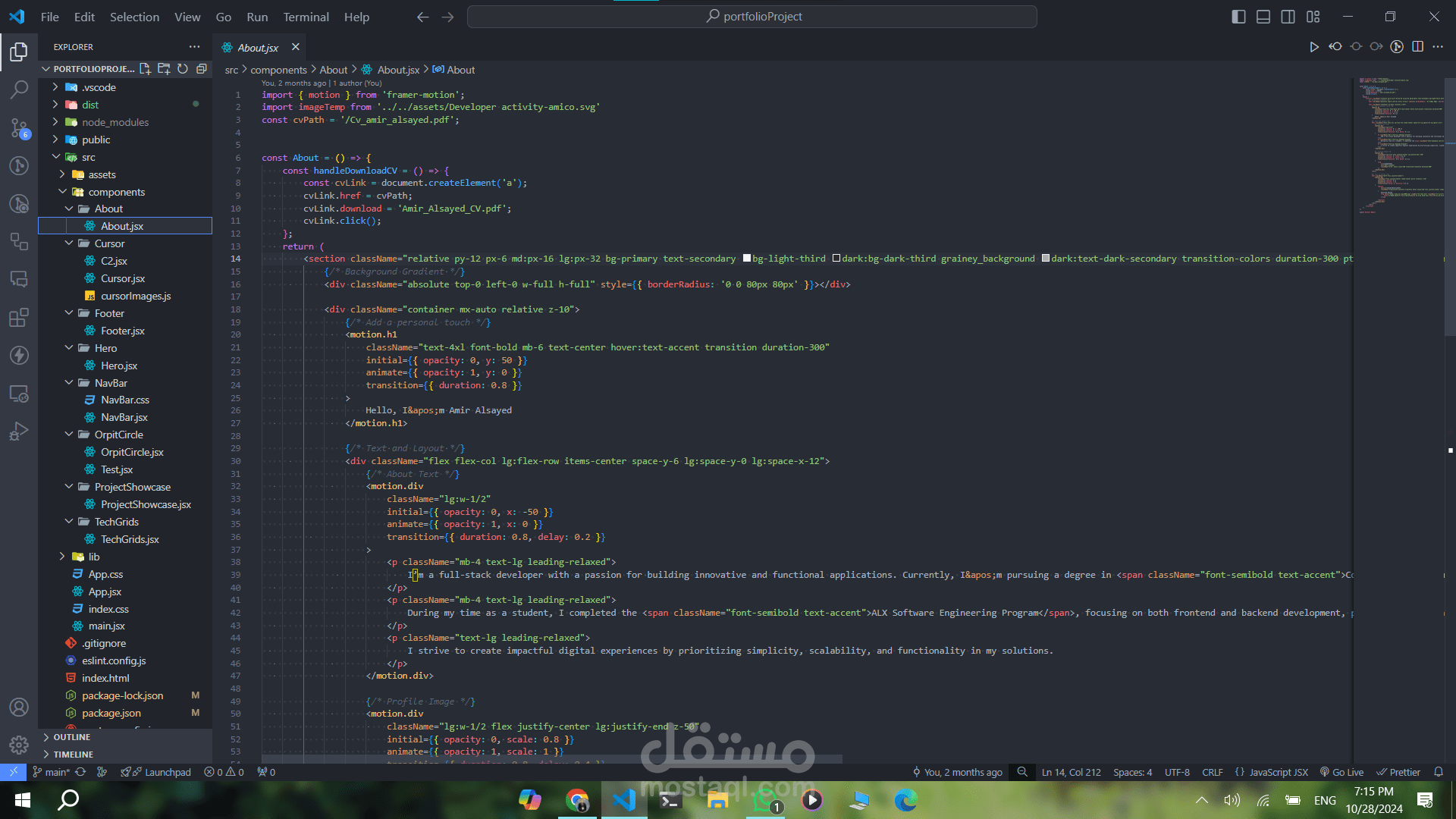The height and width of the screenshot is (819, 1456).
Task: Refresh the Explorer file tree
Action: (x=183, y=68)
